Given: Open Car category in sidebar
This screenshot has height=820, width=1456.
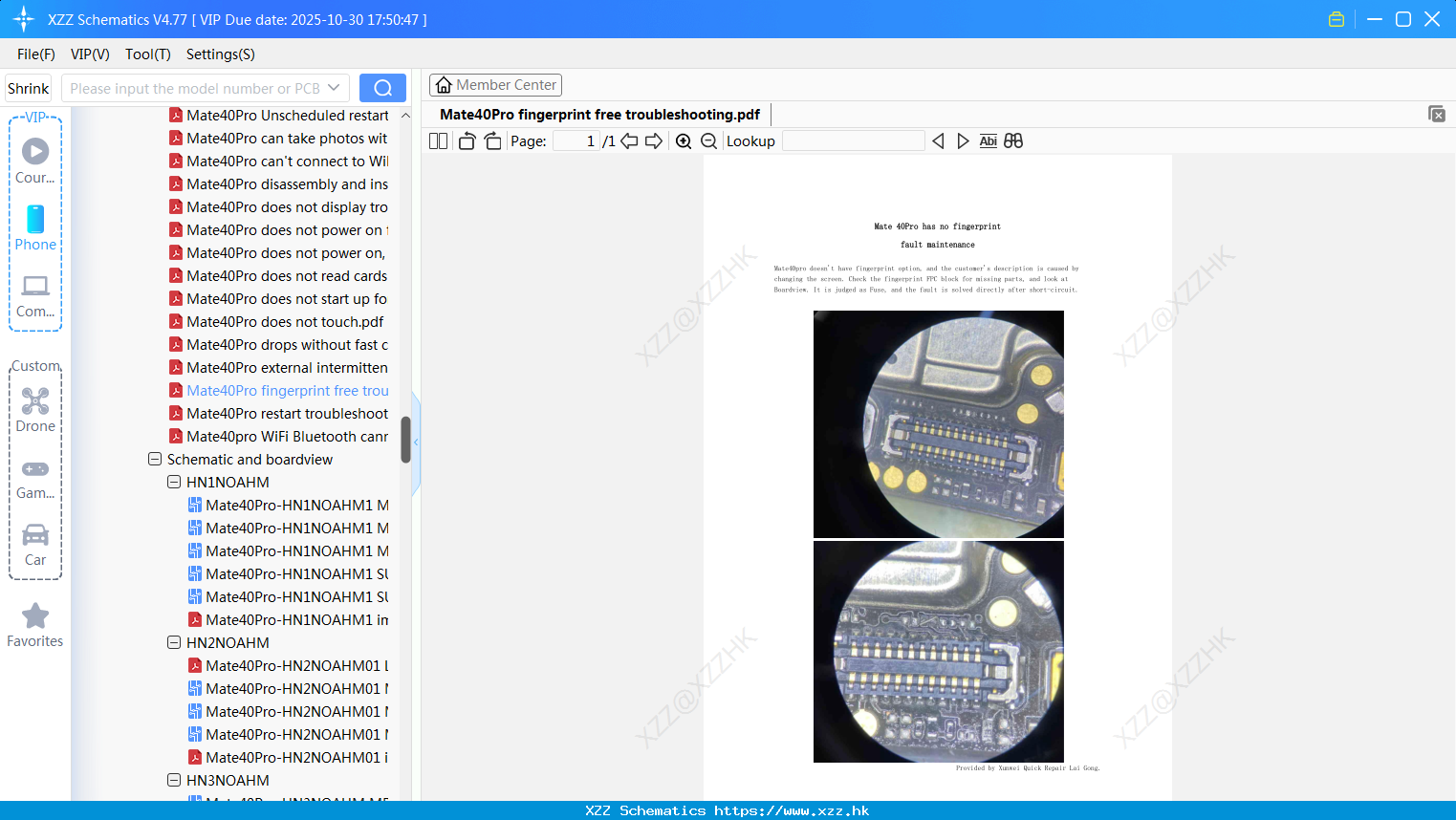Looking at the screenshot, I should click(x=35, y=545).
